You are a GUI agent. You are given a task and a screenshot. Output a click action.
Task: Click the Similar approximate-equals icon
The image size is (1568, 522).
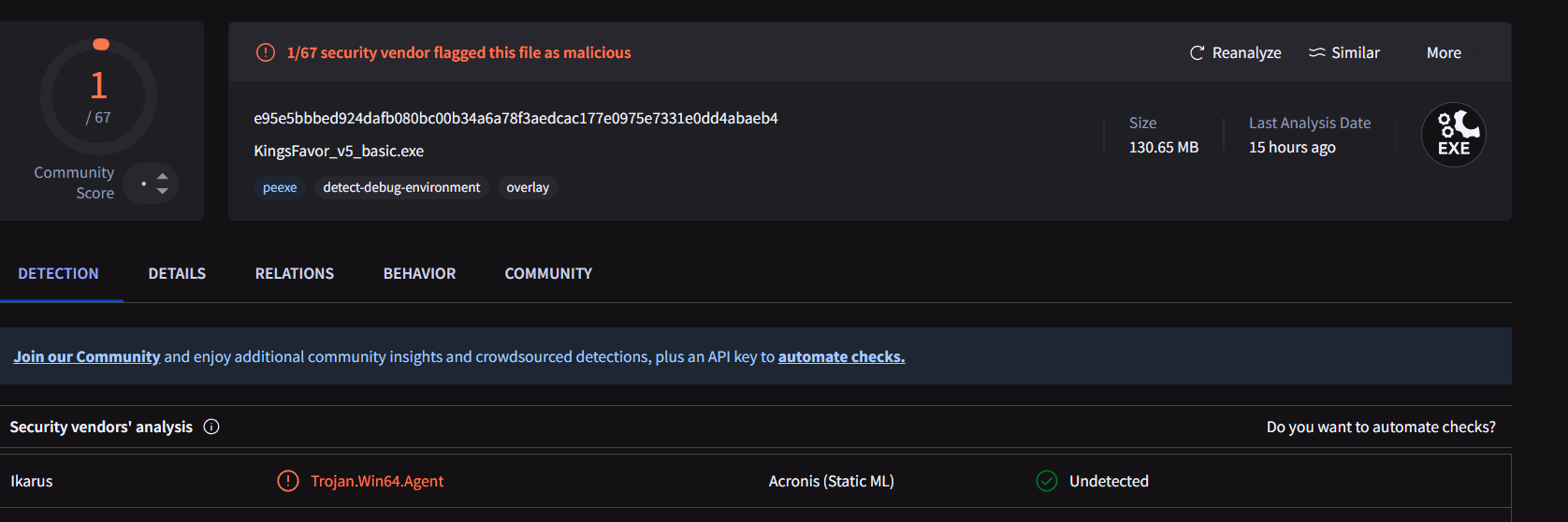point(1316,53)
